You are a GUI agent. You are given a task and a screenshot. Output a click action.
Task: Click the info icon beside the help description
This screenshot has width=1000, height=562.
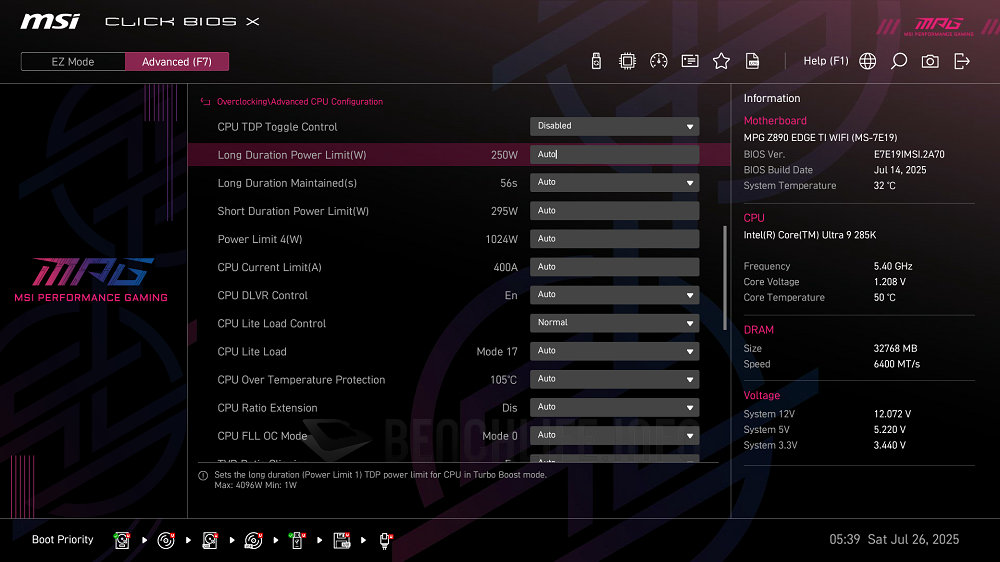203,475
